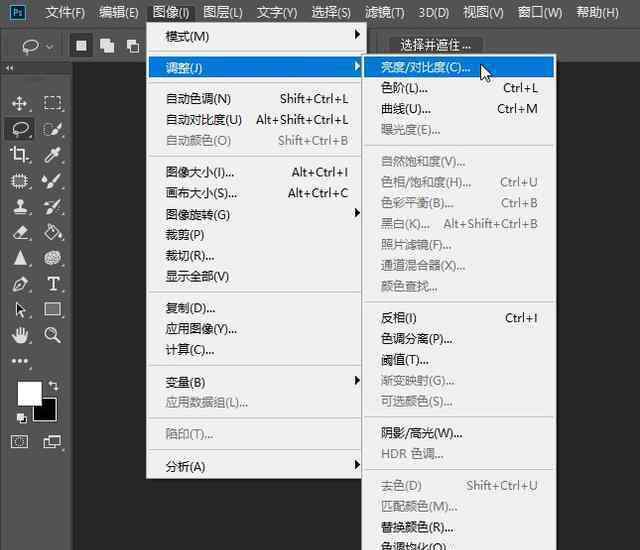Screen dimensions: 640x550
Task: Choose 色阶(L) levels adjustment
Action: (x=459, y=88)
